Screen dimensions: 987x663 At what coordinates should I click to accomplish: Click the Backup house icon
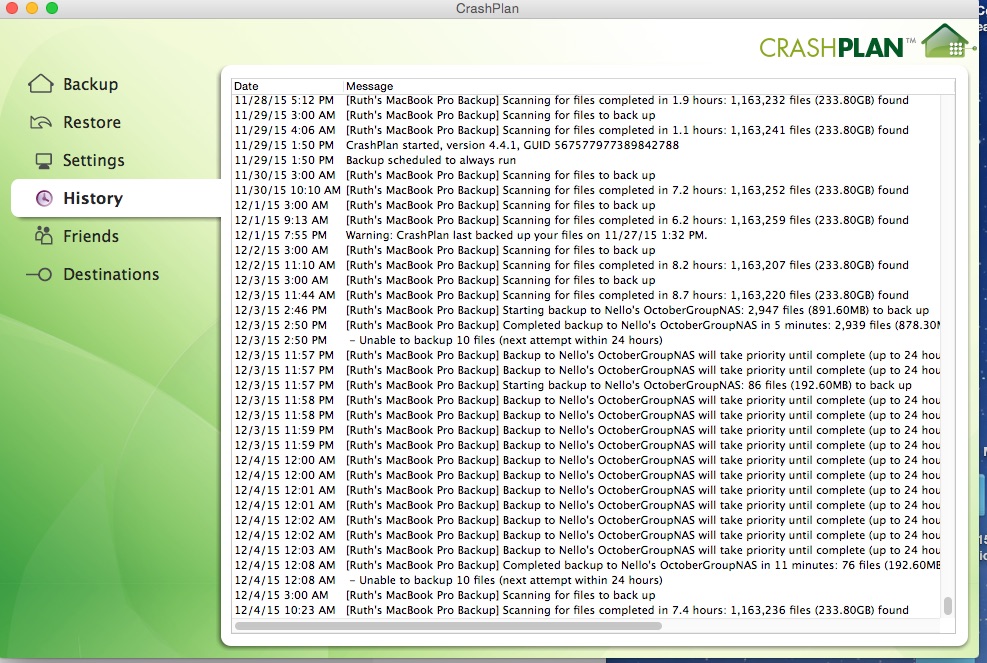[41, 84]
